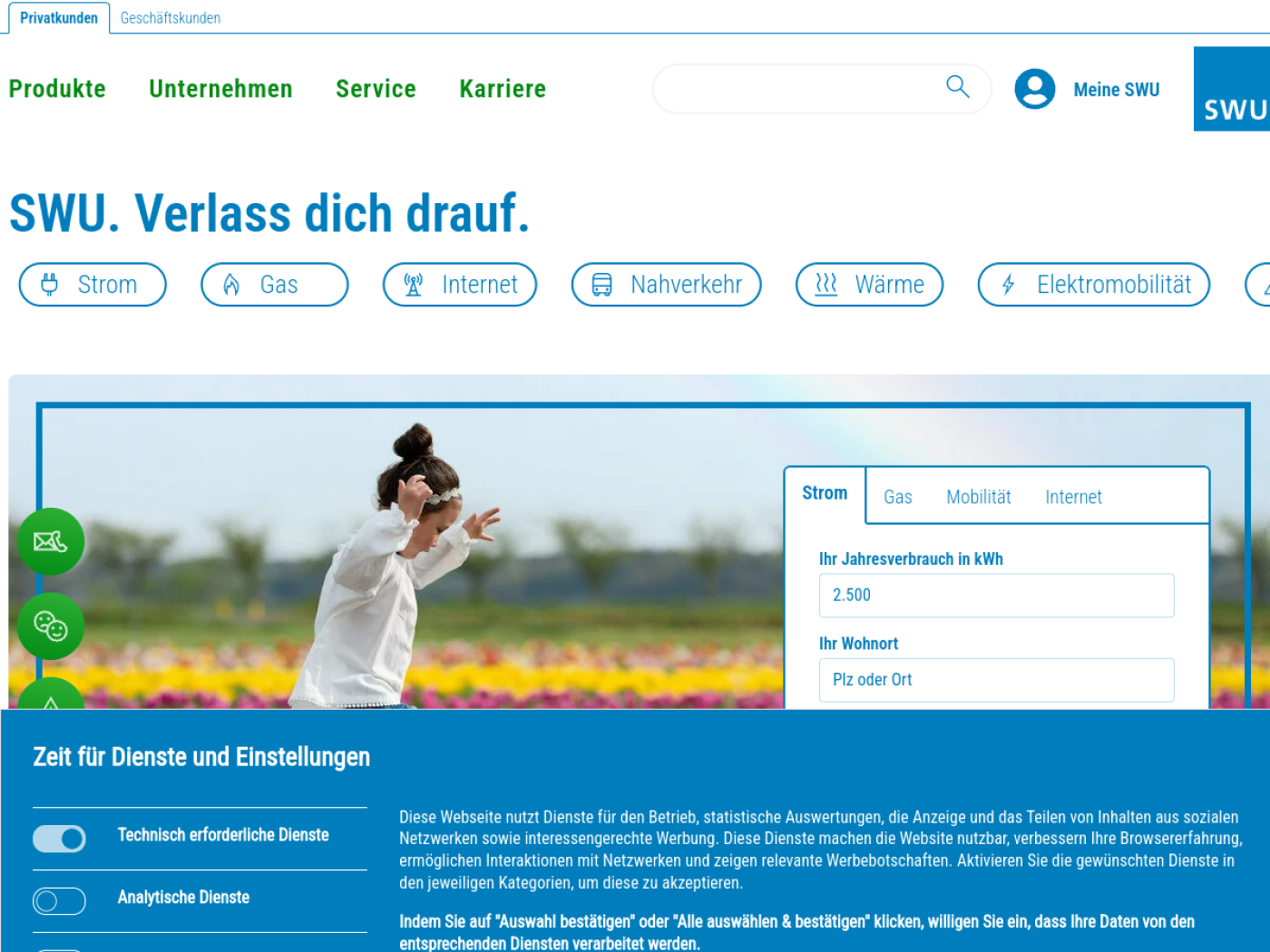The width and height of the screenshot is (1270, 952).
Task: Select the Mobilität tab in tariff calculator
Action: (979, 497)
